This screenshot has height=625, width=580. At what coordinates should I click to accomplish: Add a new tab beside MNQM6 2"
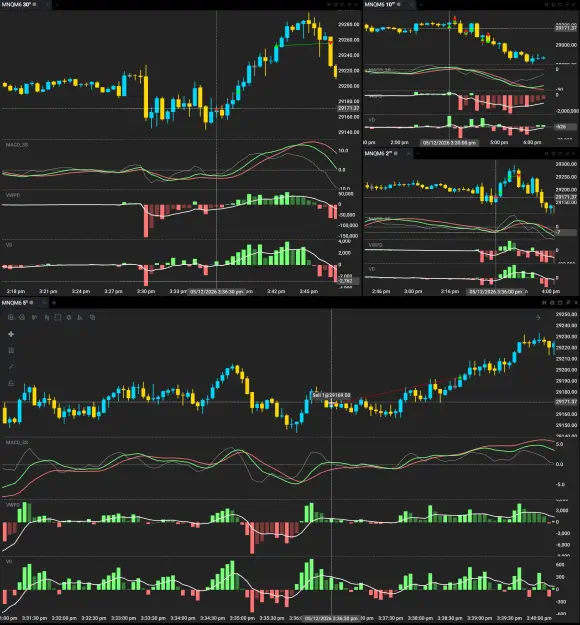pos(418,153)
